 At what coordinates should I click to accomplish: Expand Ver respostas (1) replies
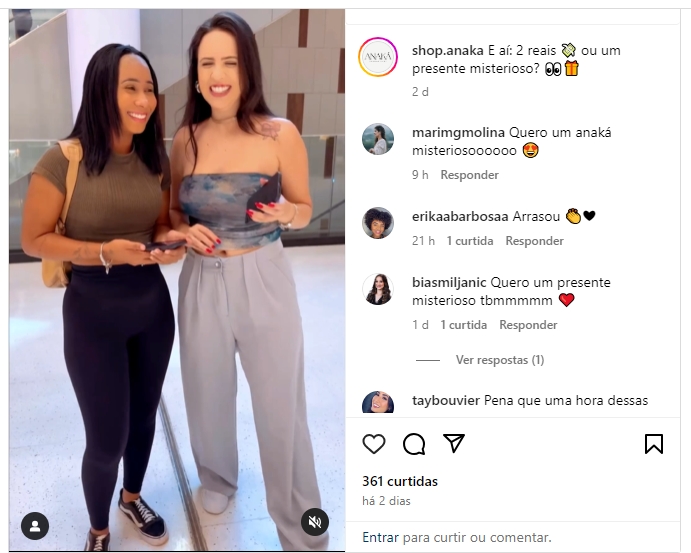coord(500,360)
